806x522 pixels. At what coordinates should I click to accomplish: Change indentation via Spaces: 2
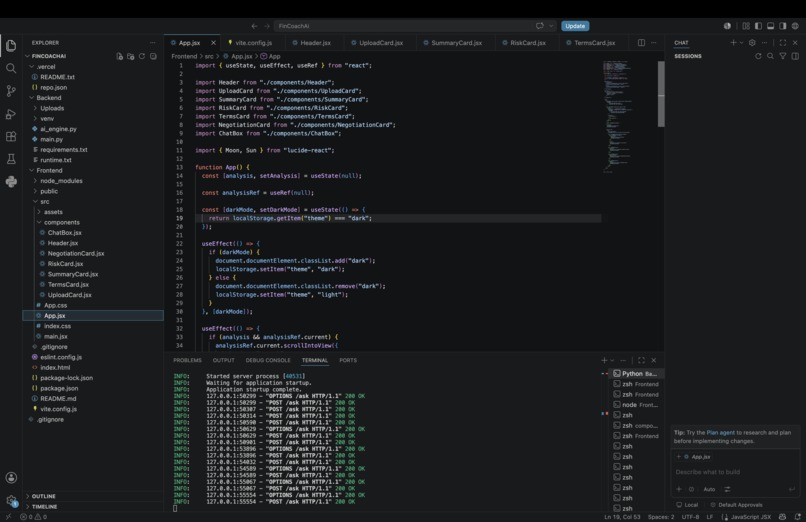click(661, 517)
